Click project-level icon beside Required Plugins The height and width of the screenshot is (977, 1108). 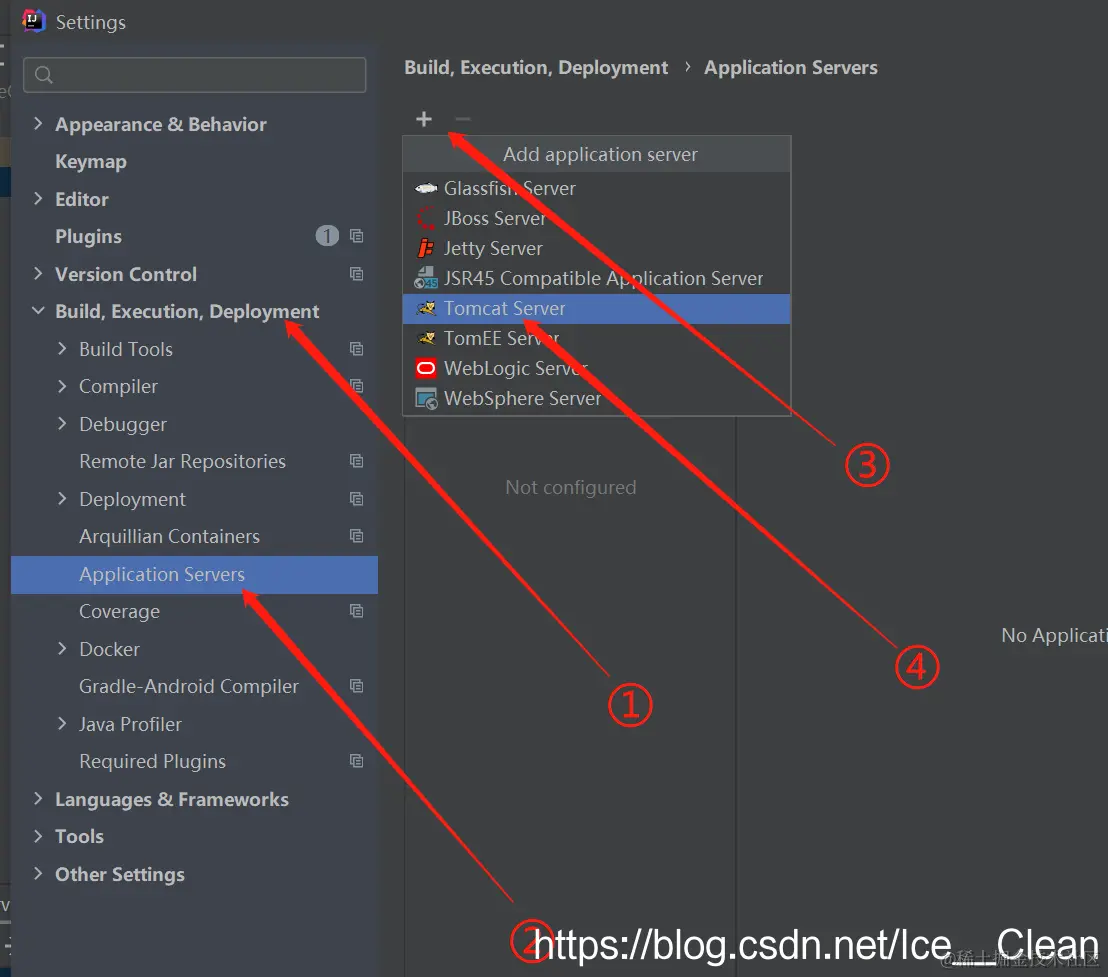[356, 760]
